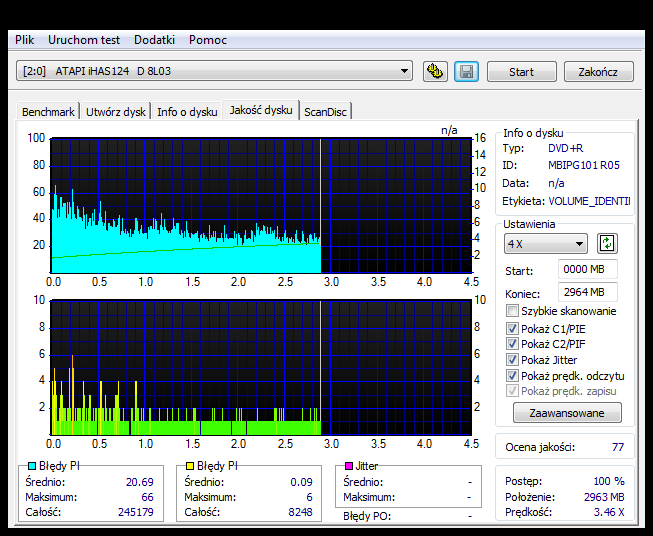Switch to the Benchmark tab

coord(48,112)
